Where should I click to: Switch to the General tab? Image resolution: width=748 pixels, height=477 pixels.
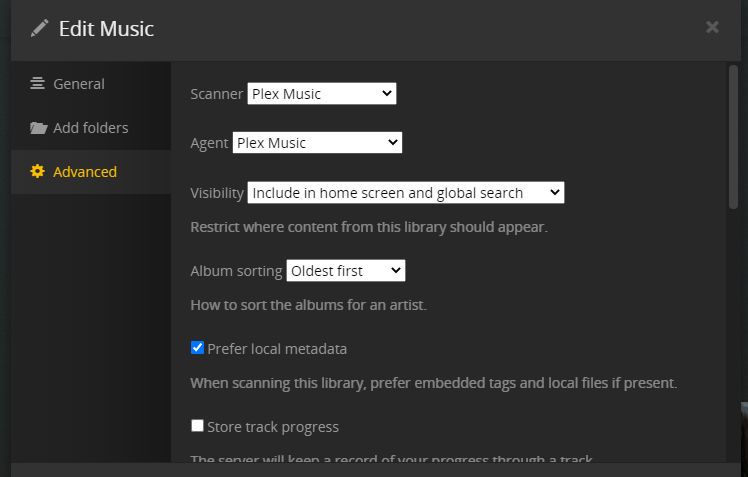click(78, 84)
